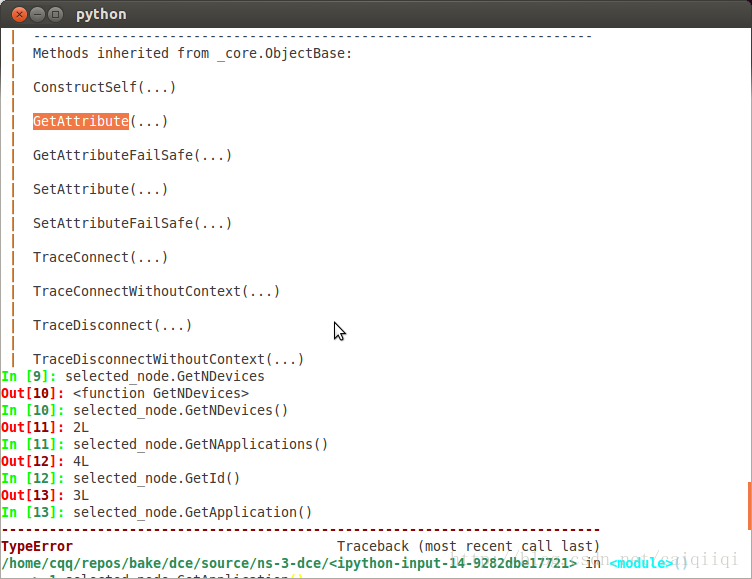Click the /home/cqq/repos/bake/dce file path
Viewport: 752px width, 579px height.
point(289,563)
